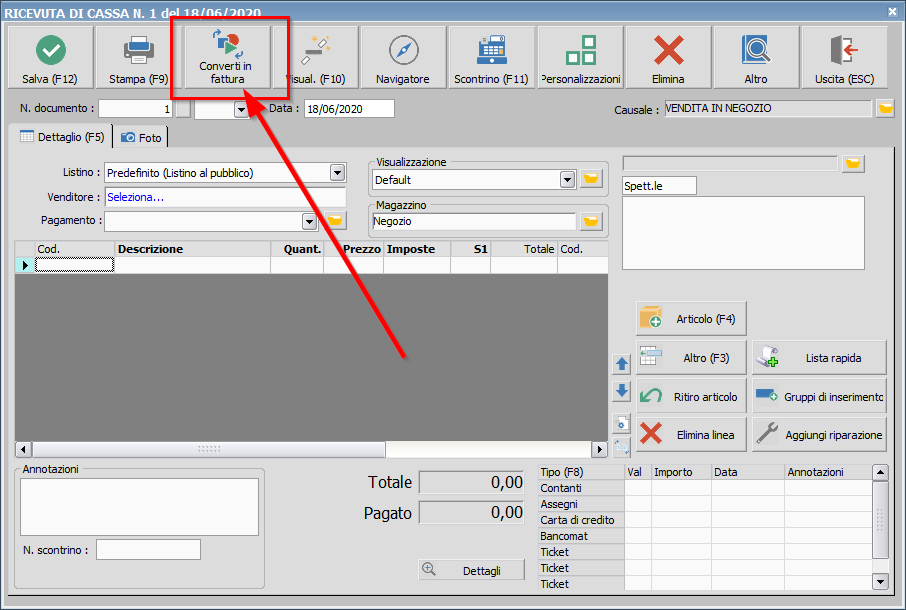
Task: Click the Totale amount field
Action: point(471,482)
